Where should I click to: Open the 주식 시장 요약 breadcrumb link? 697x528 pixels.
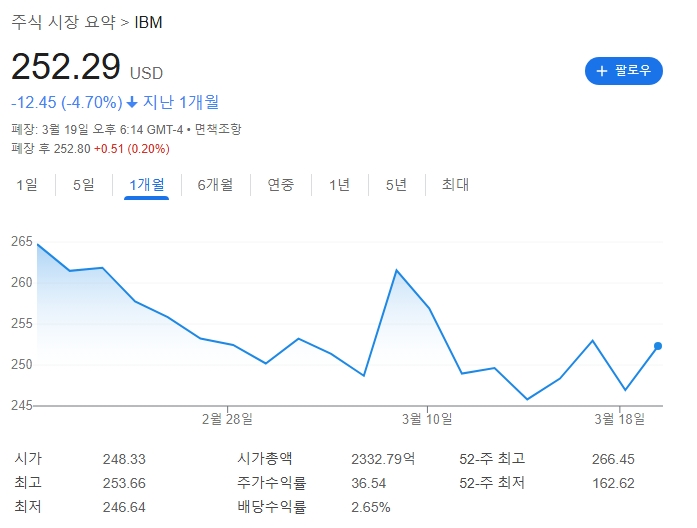(x=64, y=22)
